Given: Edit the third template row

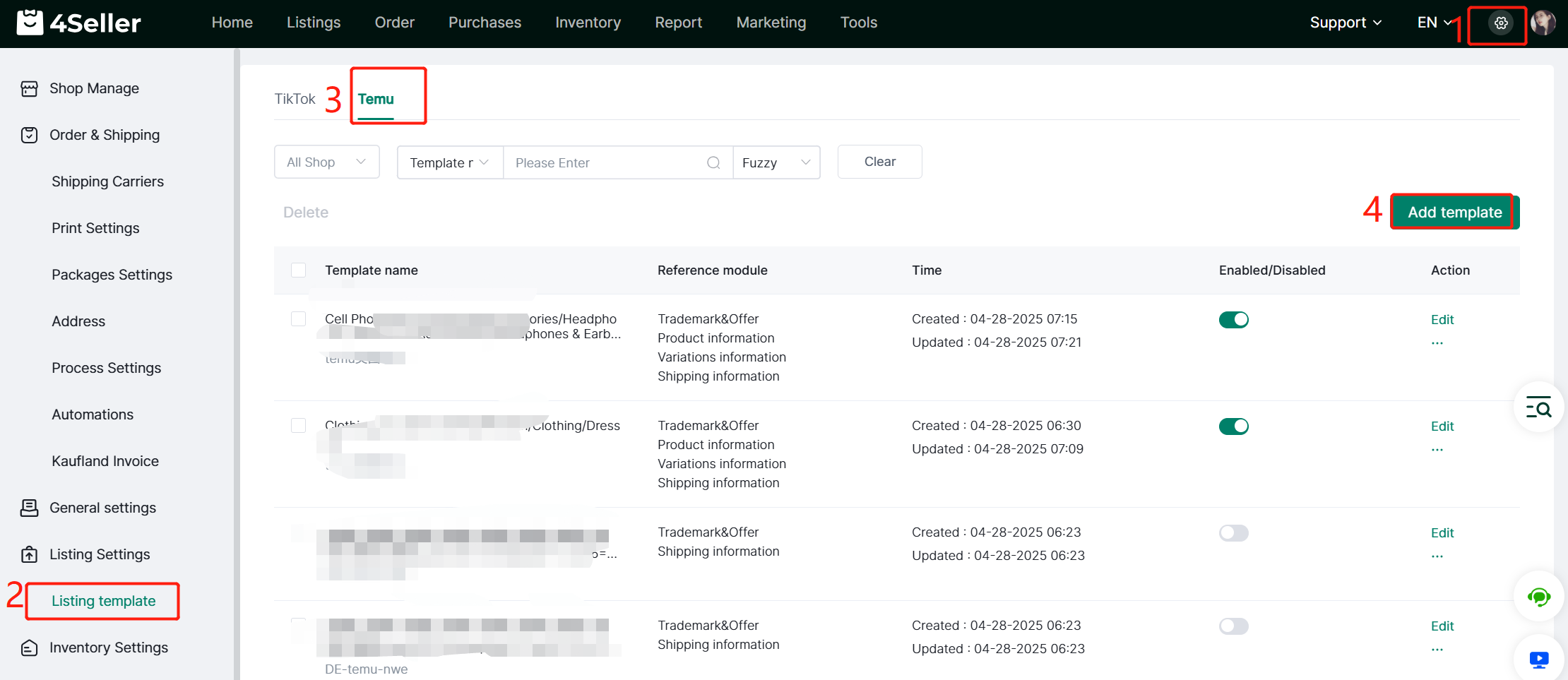Looking at the screenshot, I should click(1442, 533).
